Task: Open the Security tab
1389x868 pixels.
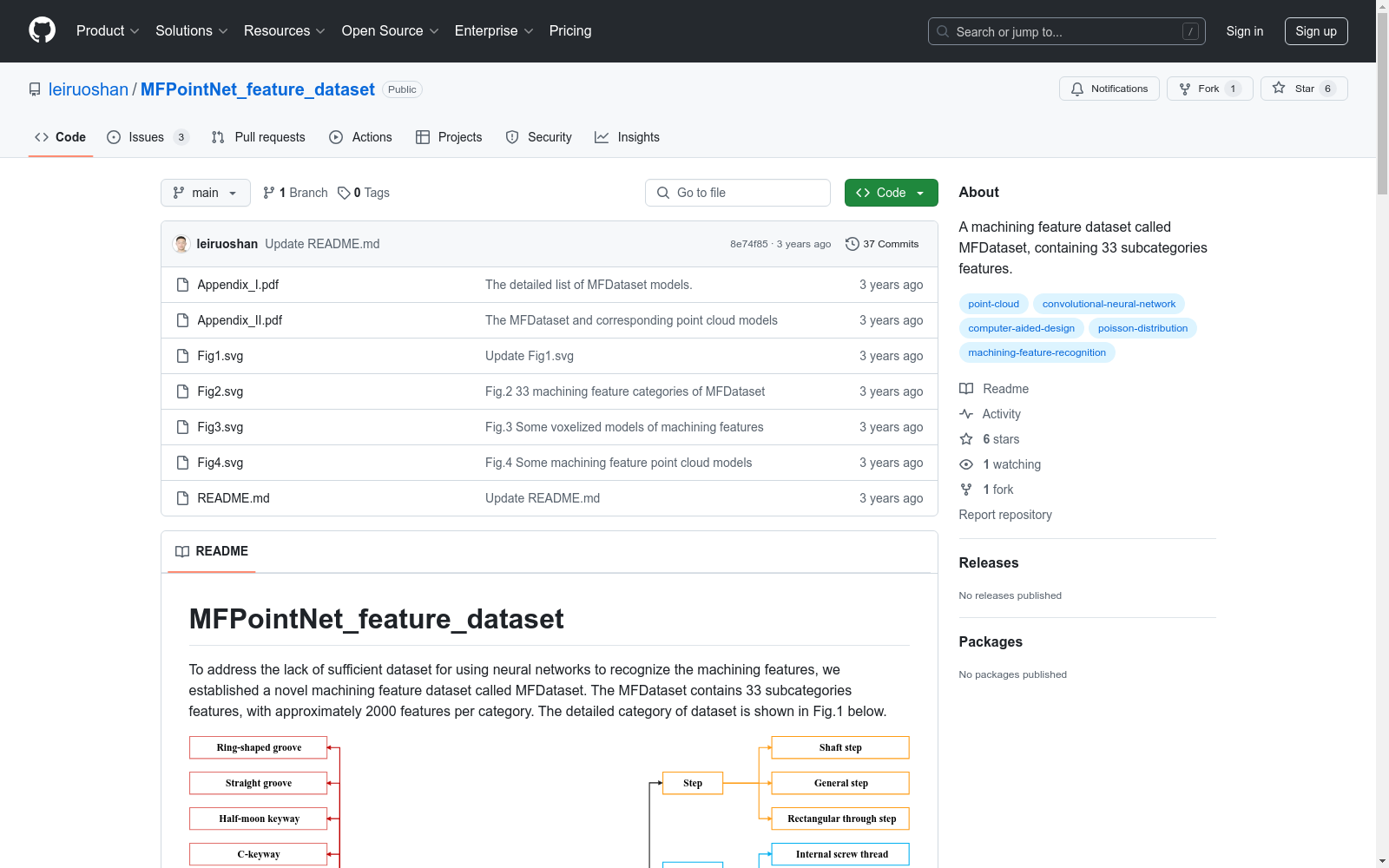Action: [538, 137]
